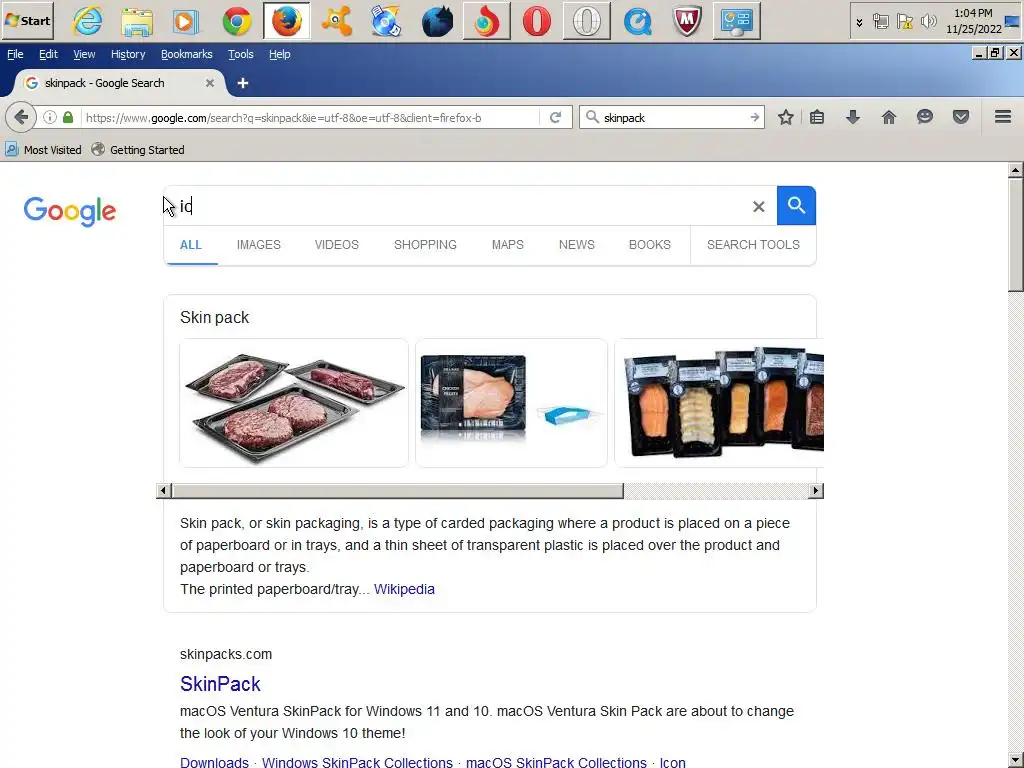The height and width of the screenshot is (768, 1024).
Task: Open Internet Explorer from the taskbar
Action: (x=88, y=21)
